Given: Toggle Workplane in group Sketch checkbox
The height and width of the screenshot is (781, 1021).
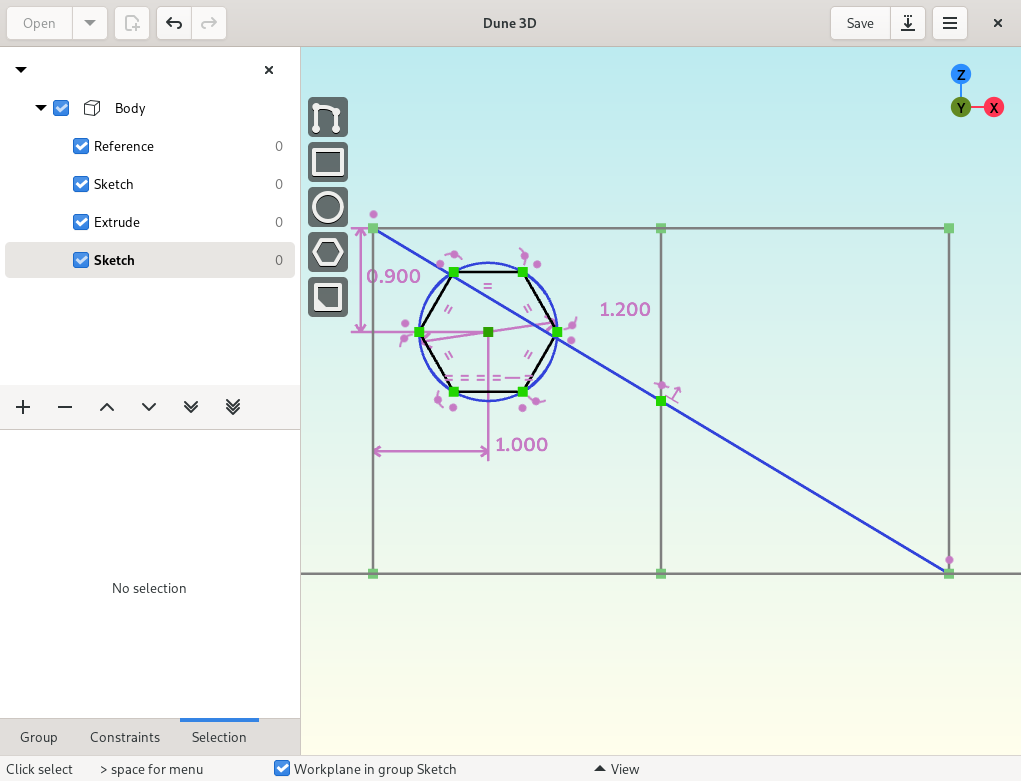Looking at the screenshot, I should click(x=282, y=769).
